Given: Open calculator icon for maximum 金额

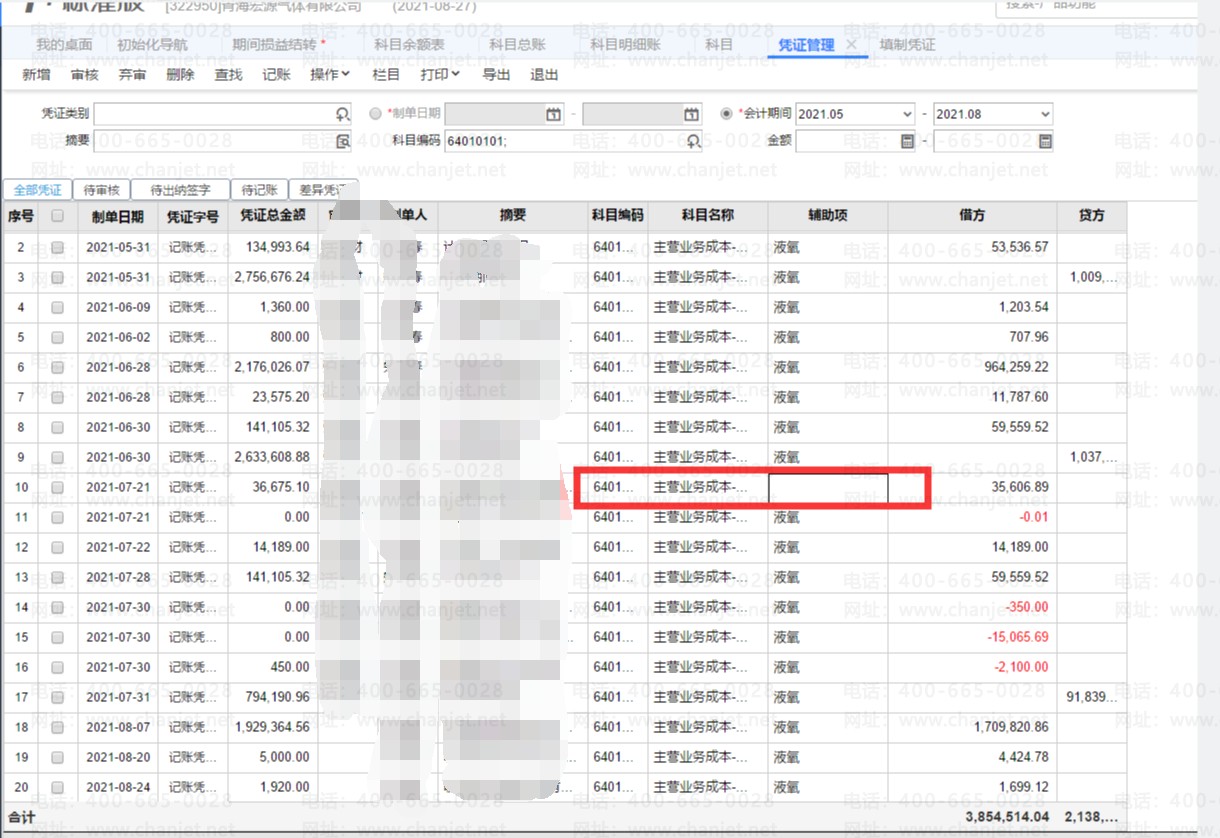Looking at the screenshot, I should 1045,141.
